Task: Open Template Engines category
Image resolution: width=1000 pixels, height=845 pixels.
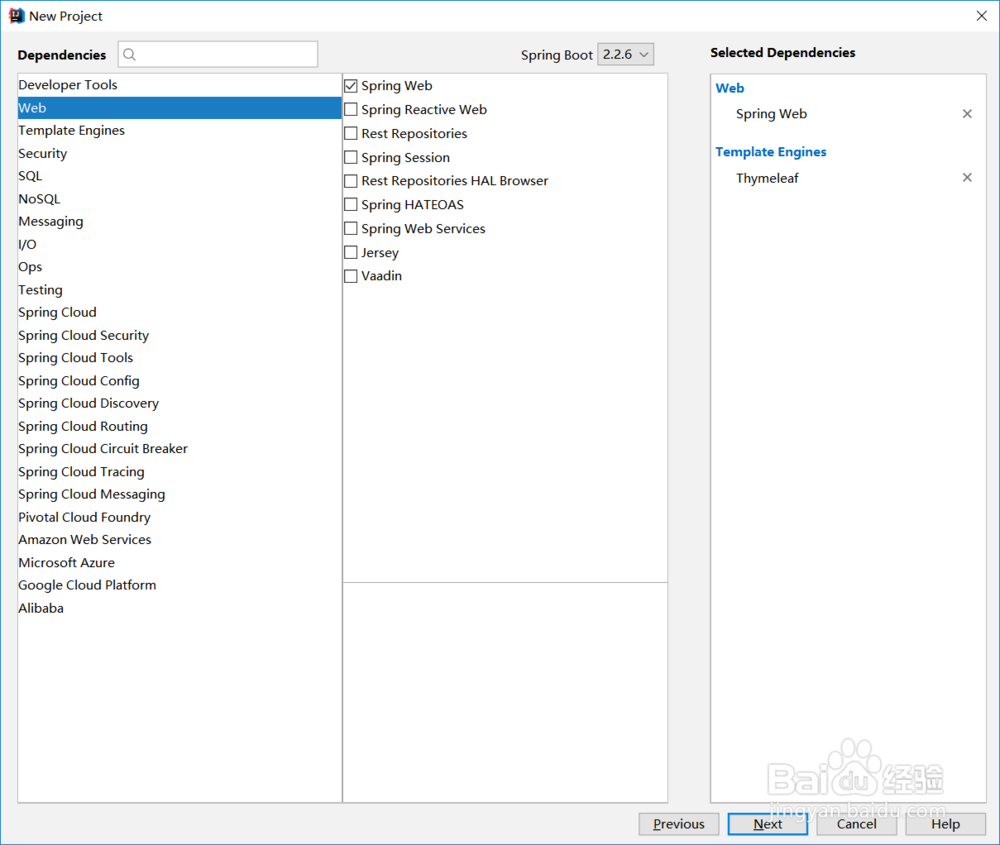Action: [x=180, y=131]
